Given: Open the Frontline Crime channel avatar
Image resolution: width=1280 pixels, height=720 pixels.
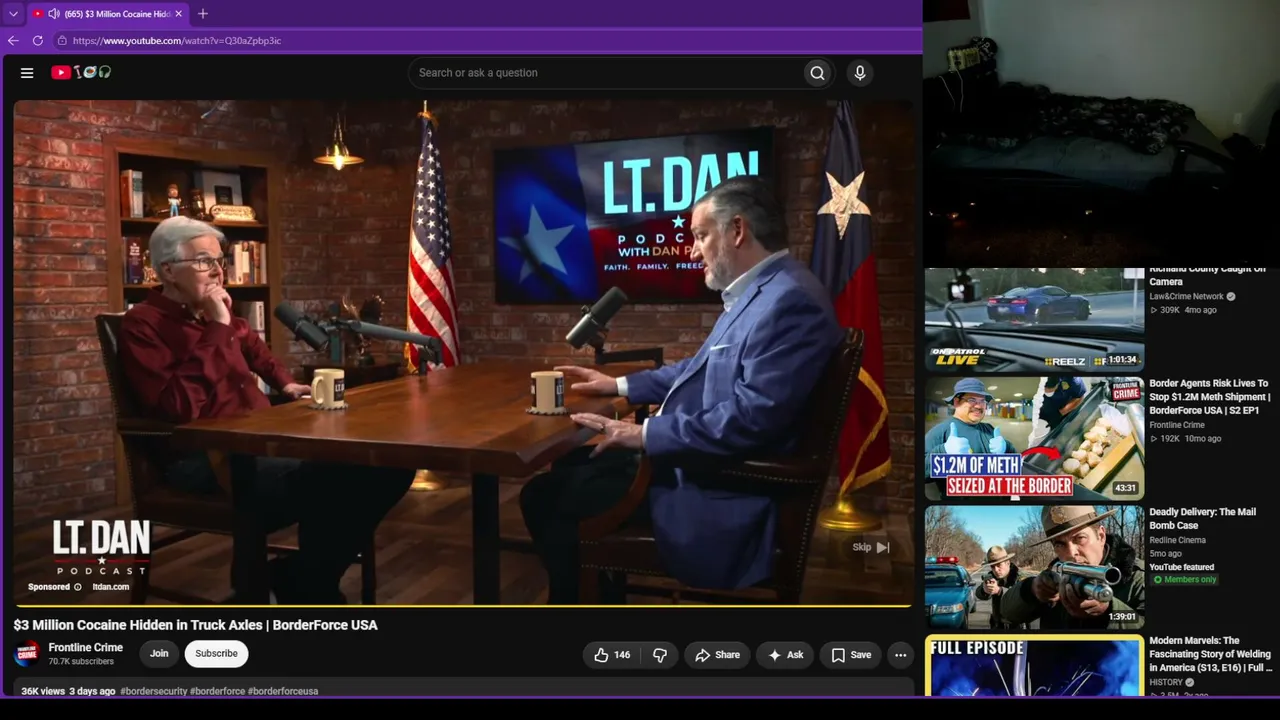Looking at the screenshot, I should pyautogui.click(x=27, y=654).
